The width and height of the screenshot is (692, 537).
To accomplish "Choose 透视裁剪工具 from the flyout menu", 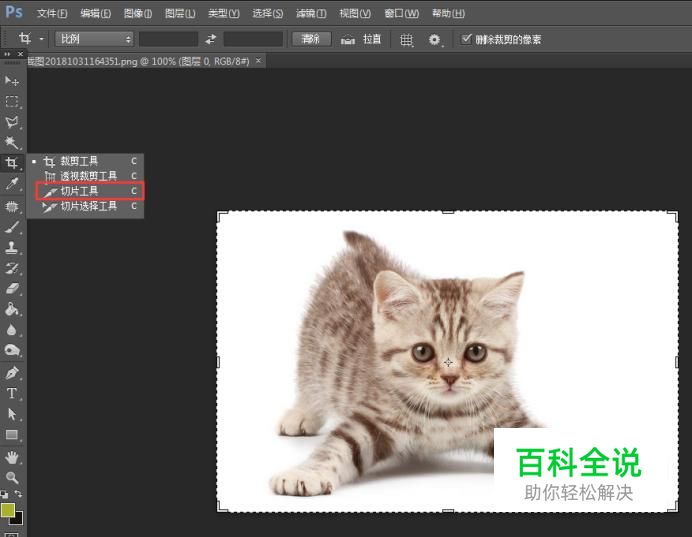I will point(88,176).
